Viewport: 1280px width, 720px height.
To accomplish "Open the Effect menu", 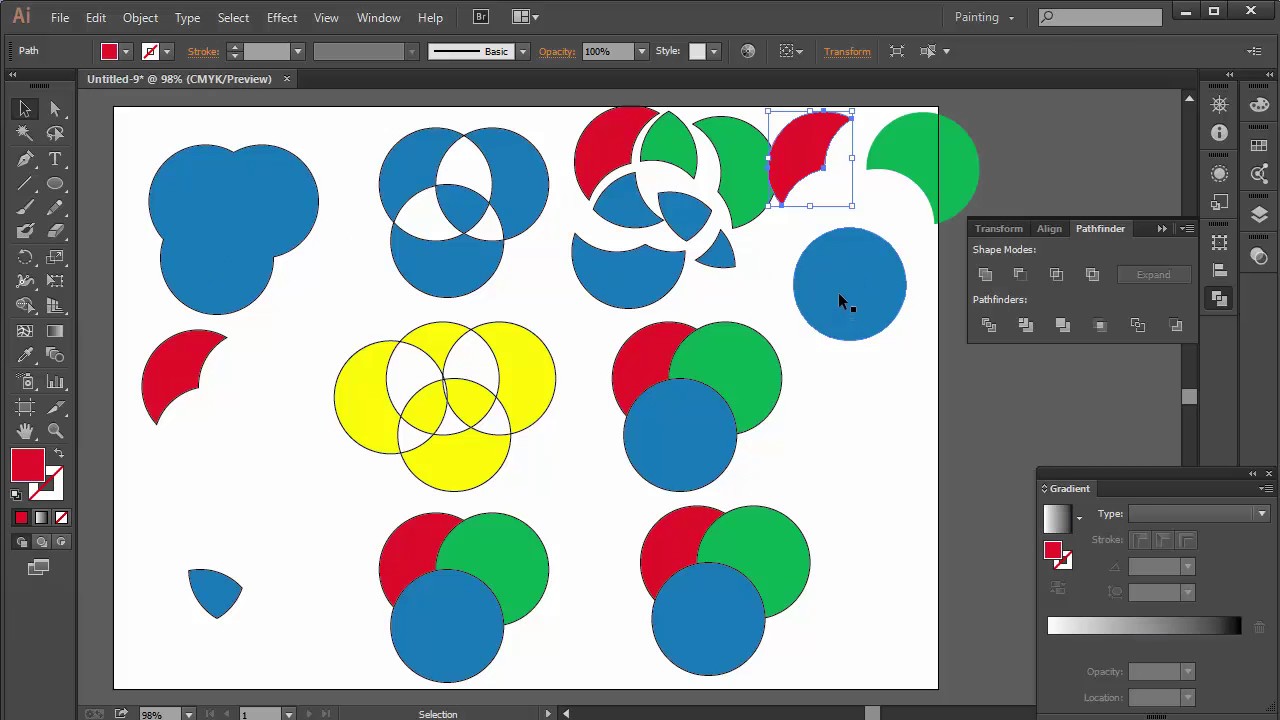I will pos(282,17).
